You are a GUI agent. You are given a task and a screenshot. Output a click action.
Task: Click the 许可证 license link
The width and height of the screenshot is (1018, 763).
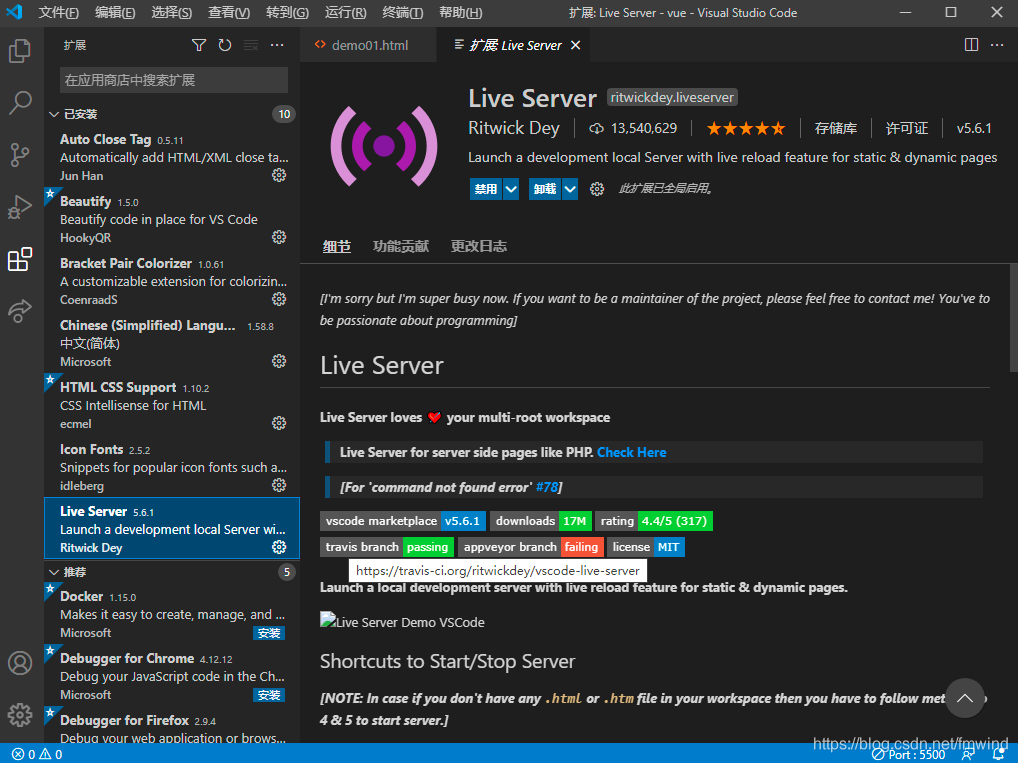[x=906, y=129]
